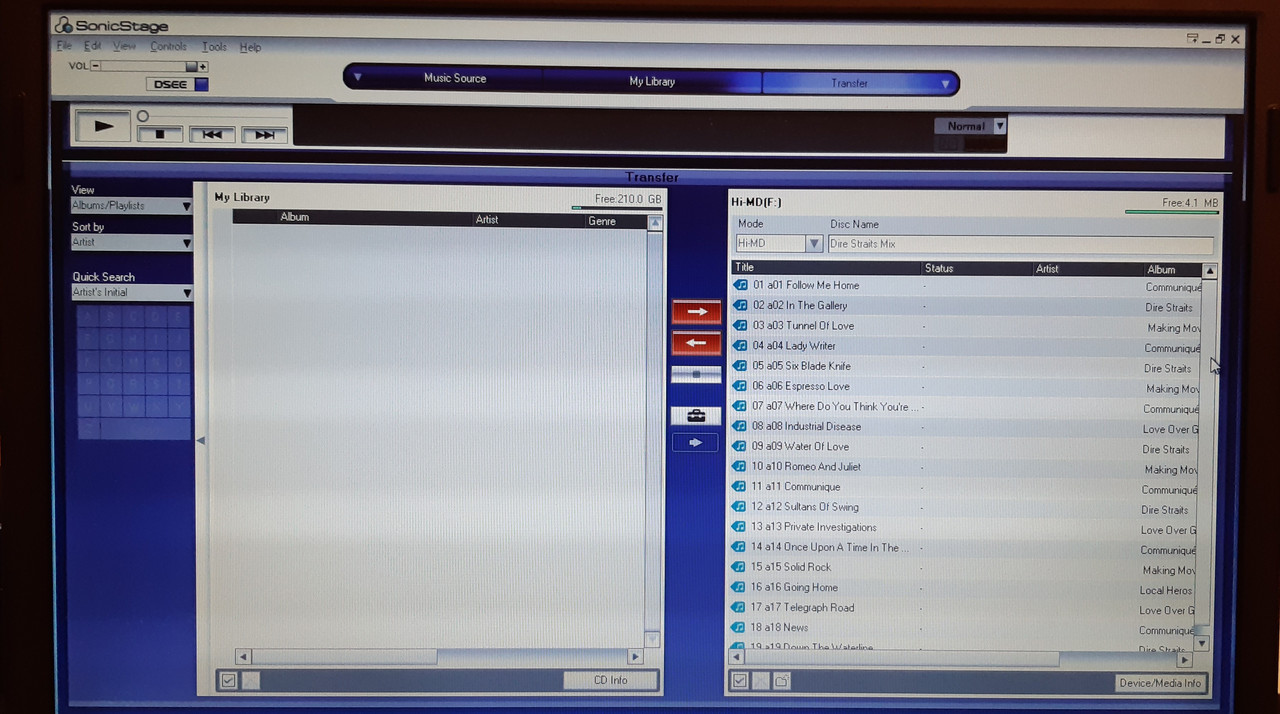Sort My Library by the Genre column header
1280x714 pixels.
coord(615,221)
